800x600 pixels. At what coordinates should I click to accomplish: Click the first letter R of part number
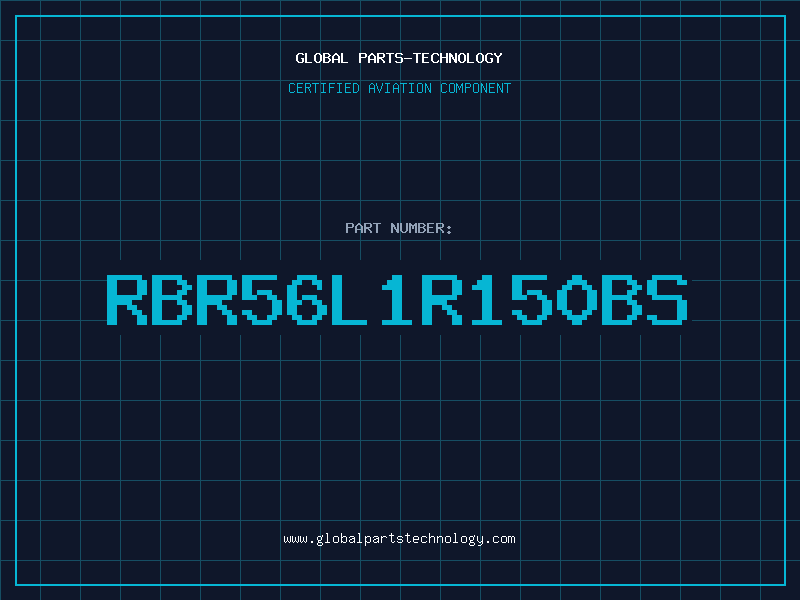[x=127, y=300]
